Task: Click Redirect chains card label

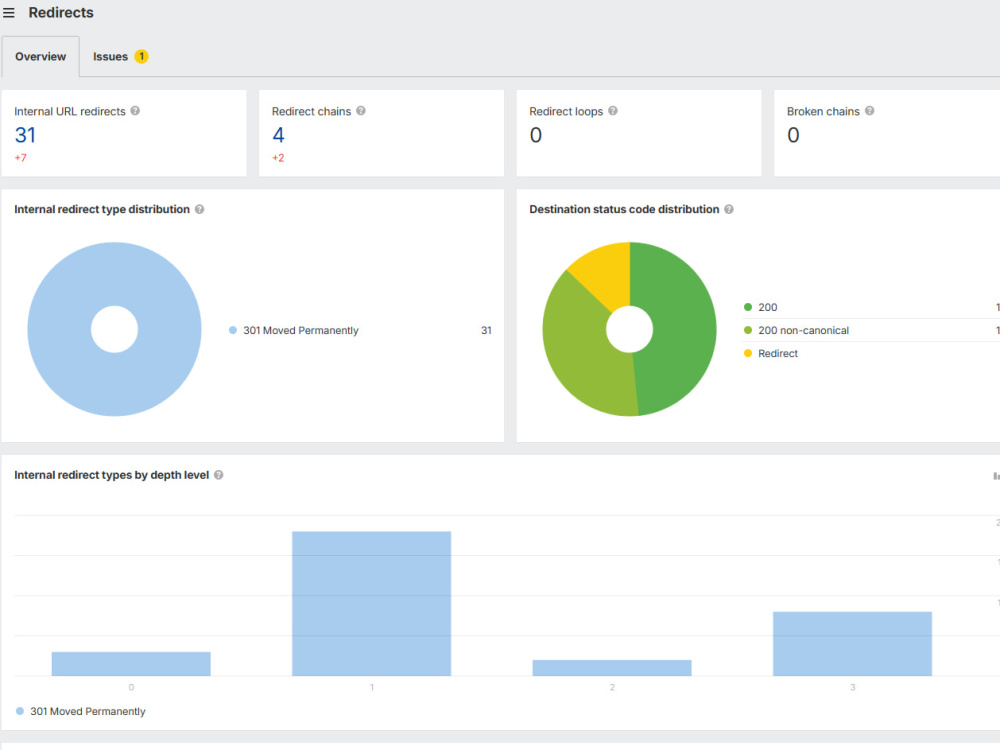Action: point(311,111)
